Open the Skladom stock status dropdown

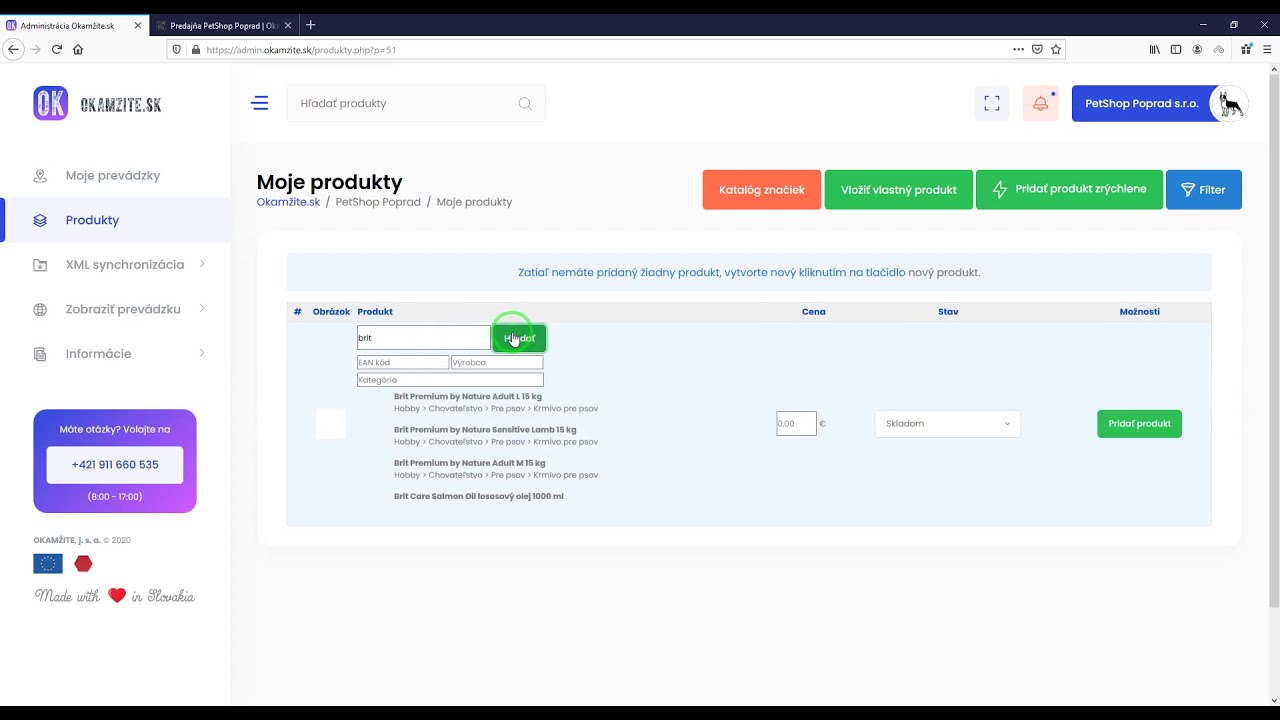click(x=948, y=424)
